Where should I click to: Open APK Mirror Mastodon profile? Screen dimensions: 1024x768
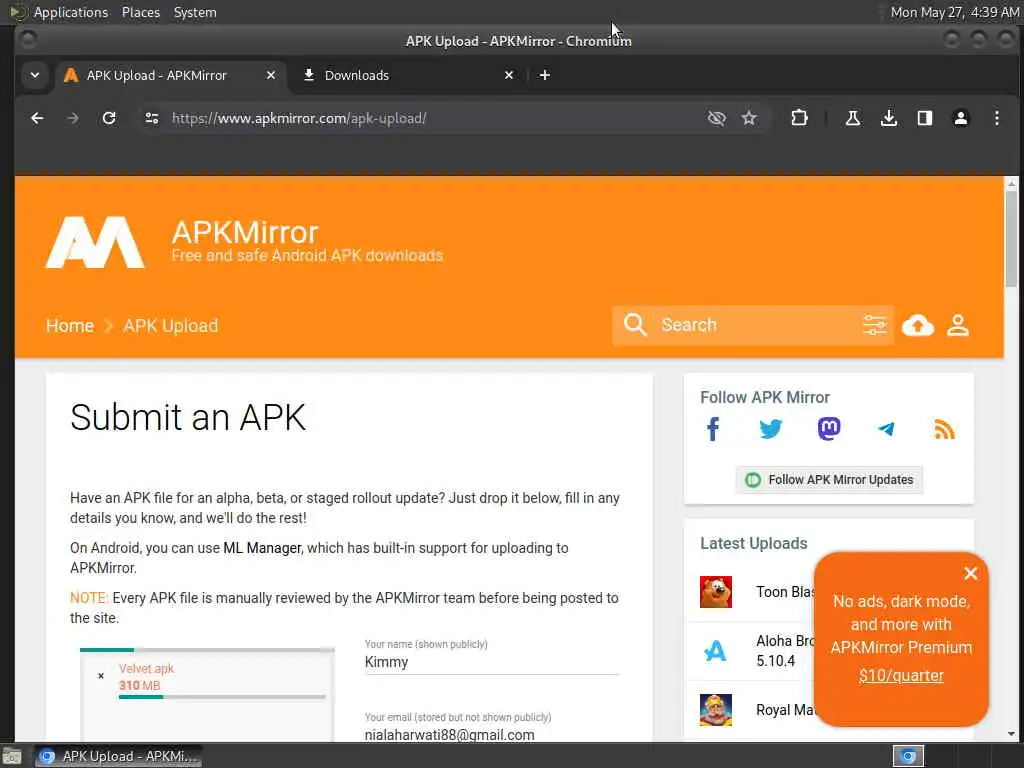[x=829, y=429]
